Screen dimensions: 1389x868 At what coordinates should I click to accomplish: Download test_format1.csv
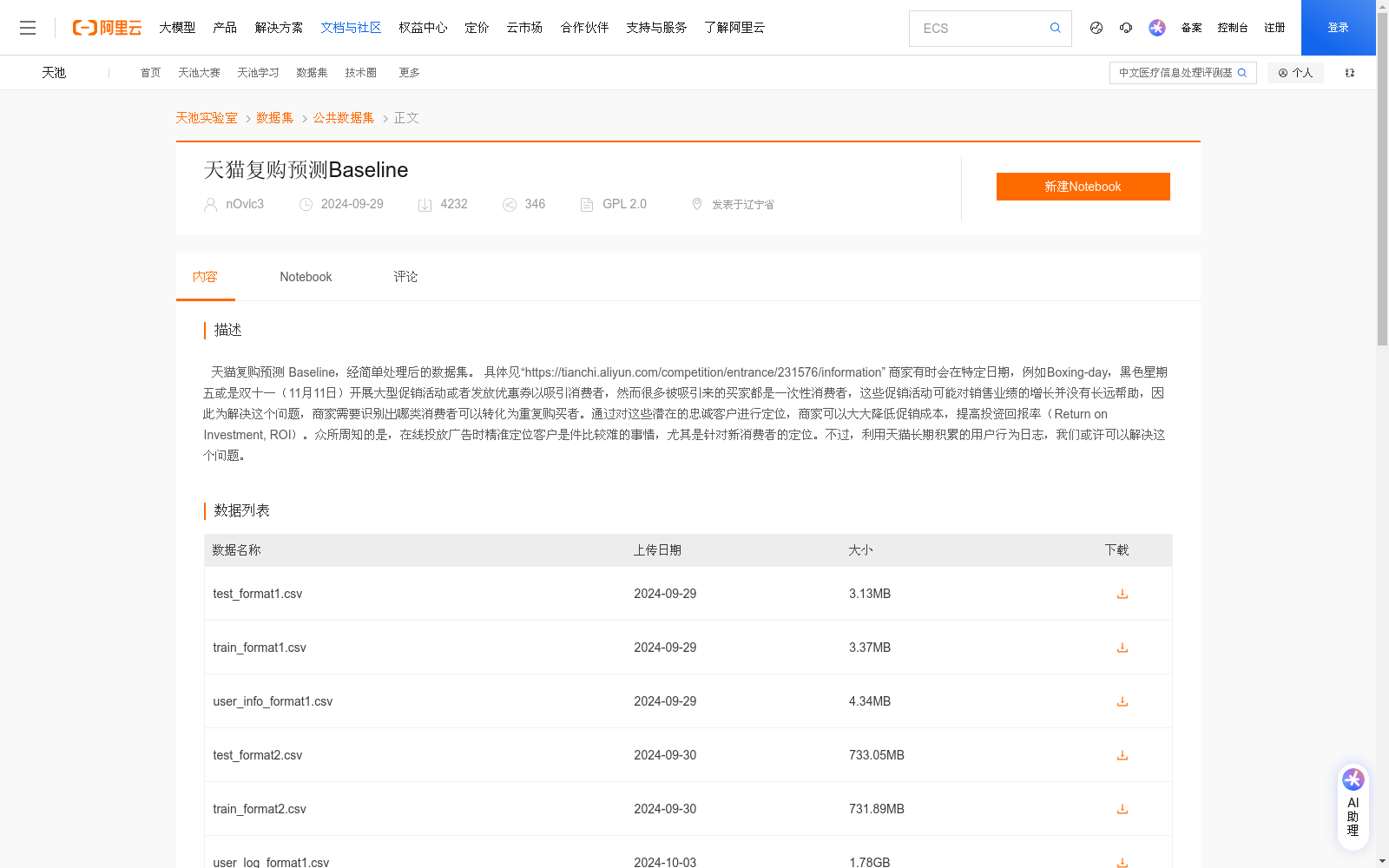coord(1122,594)
